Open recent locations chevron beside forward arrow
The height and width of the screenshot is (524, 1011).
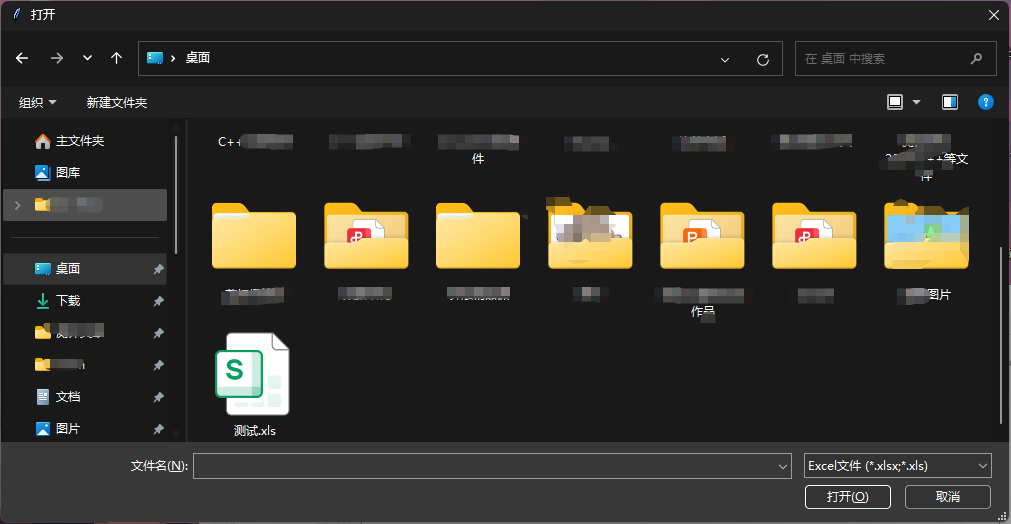(87, 58)
